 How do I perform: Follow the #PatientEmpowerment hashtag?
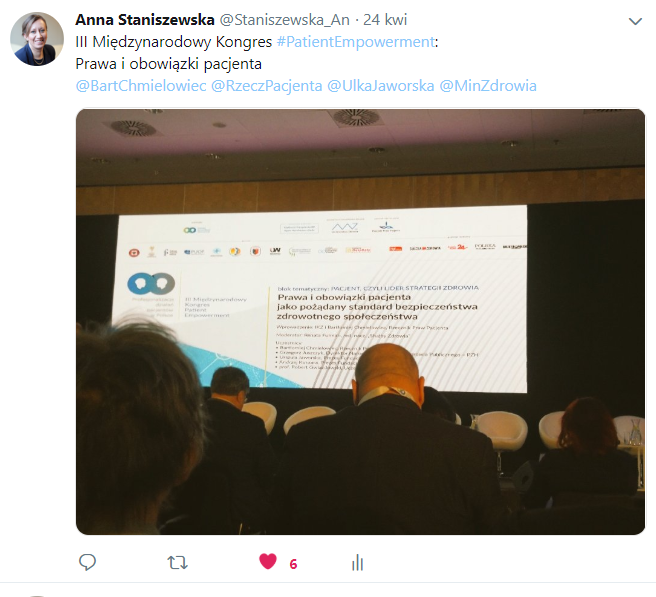pyautogui.click(x=356, y=42)
